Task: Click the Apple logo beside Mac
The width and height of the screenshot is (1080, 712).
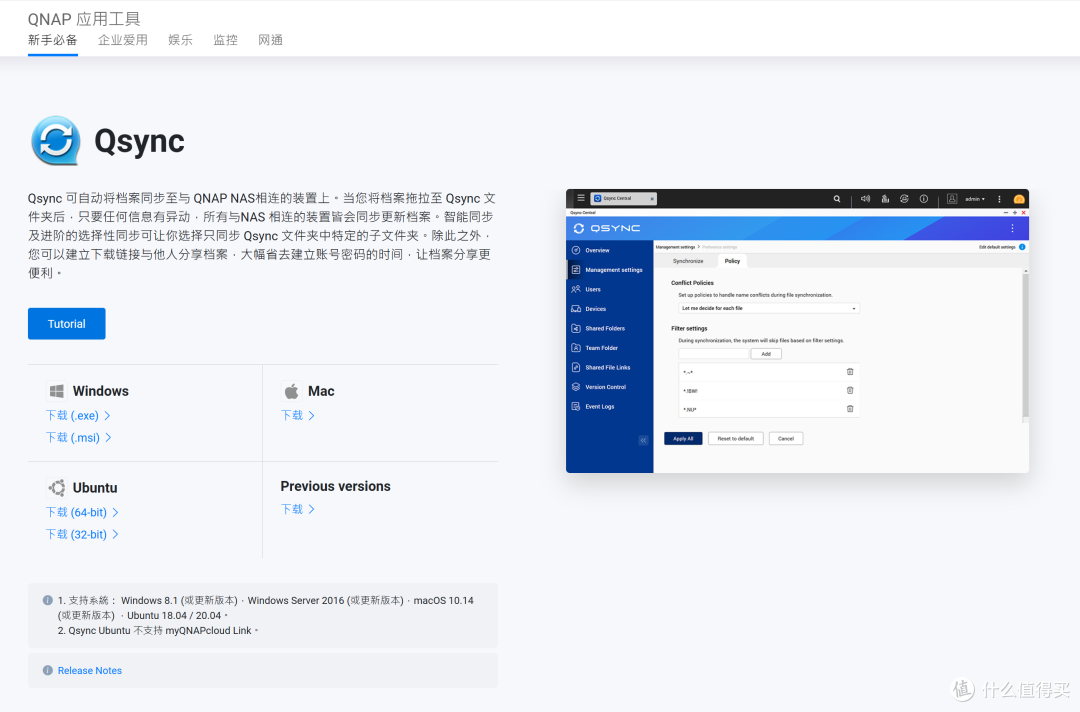Action: coord(291,391)
